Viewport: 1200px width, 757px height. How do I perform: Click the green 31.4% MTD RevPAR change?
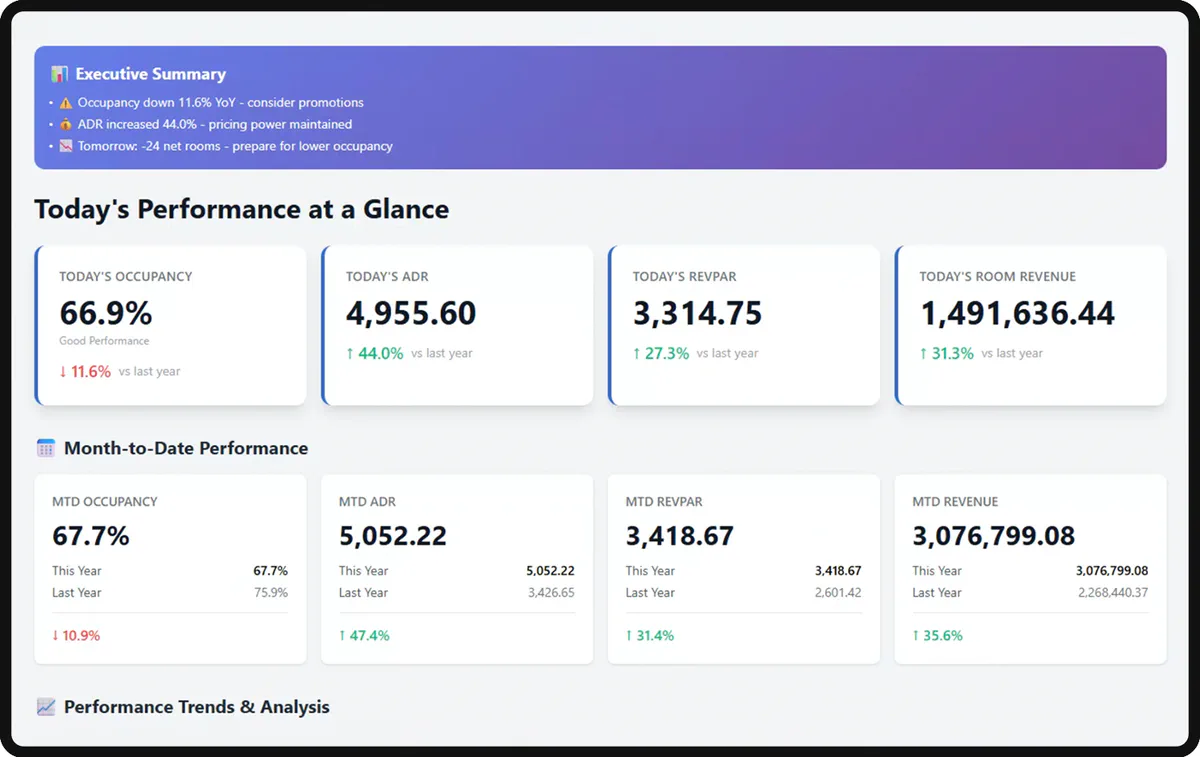click(x=650, y=635)
